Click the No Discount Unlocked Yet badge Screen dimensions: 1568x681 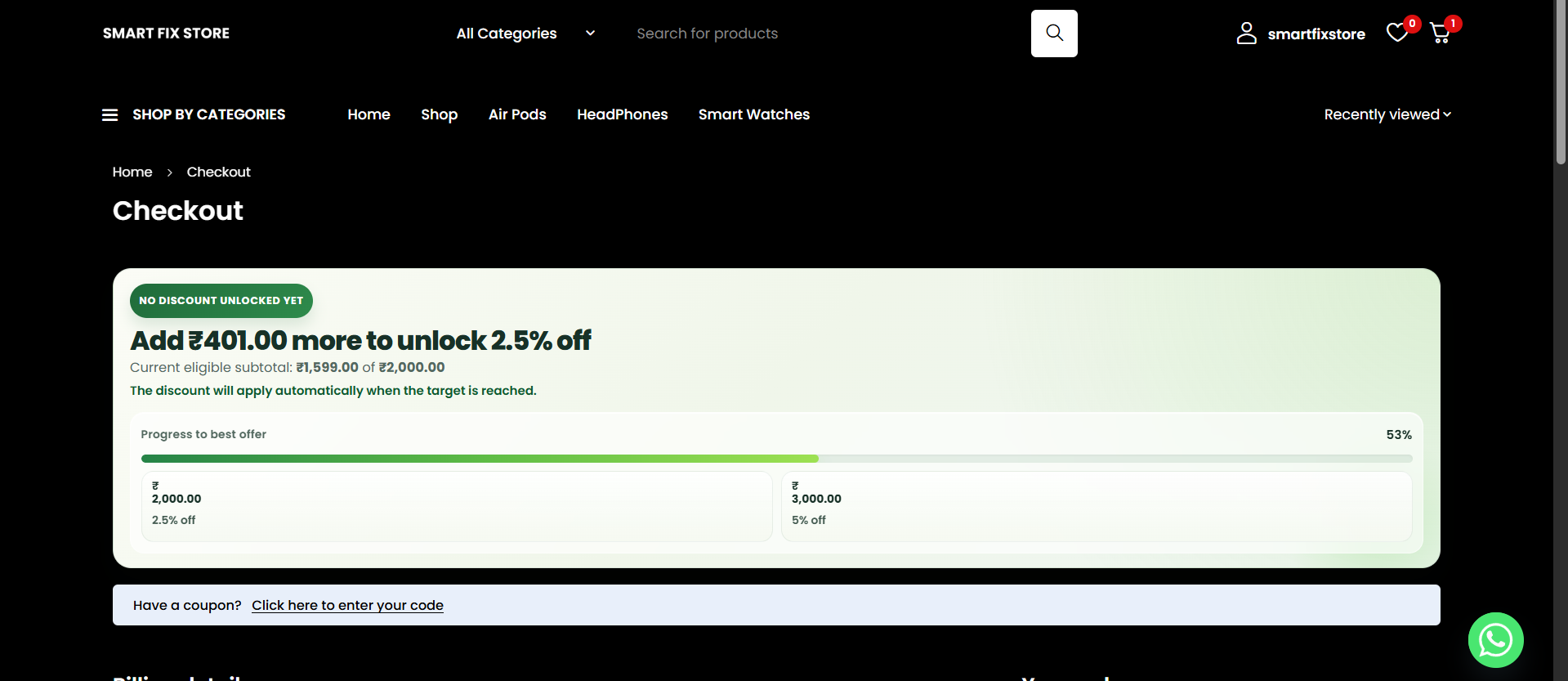click(221, 301)
